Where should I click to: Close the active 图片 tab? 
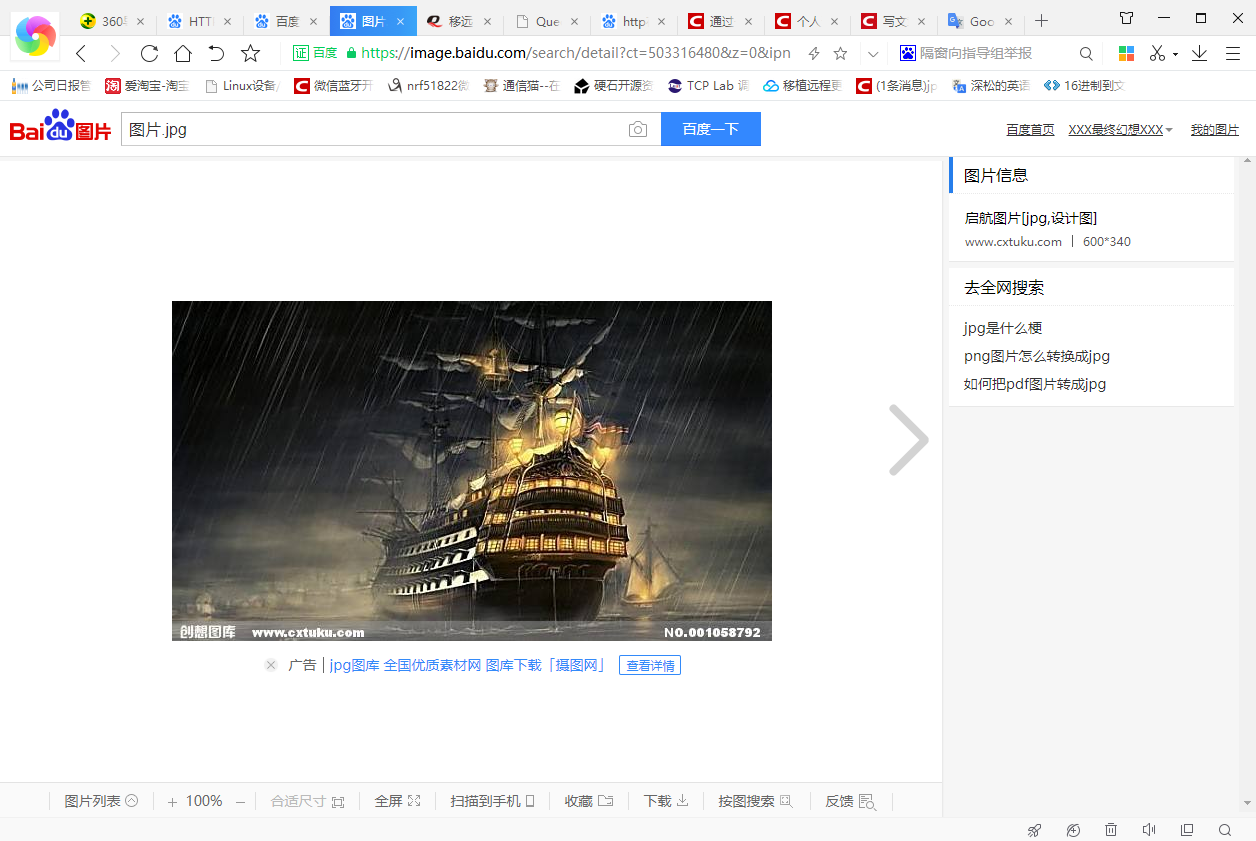(401, 21)
